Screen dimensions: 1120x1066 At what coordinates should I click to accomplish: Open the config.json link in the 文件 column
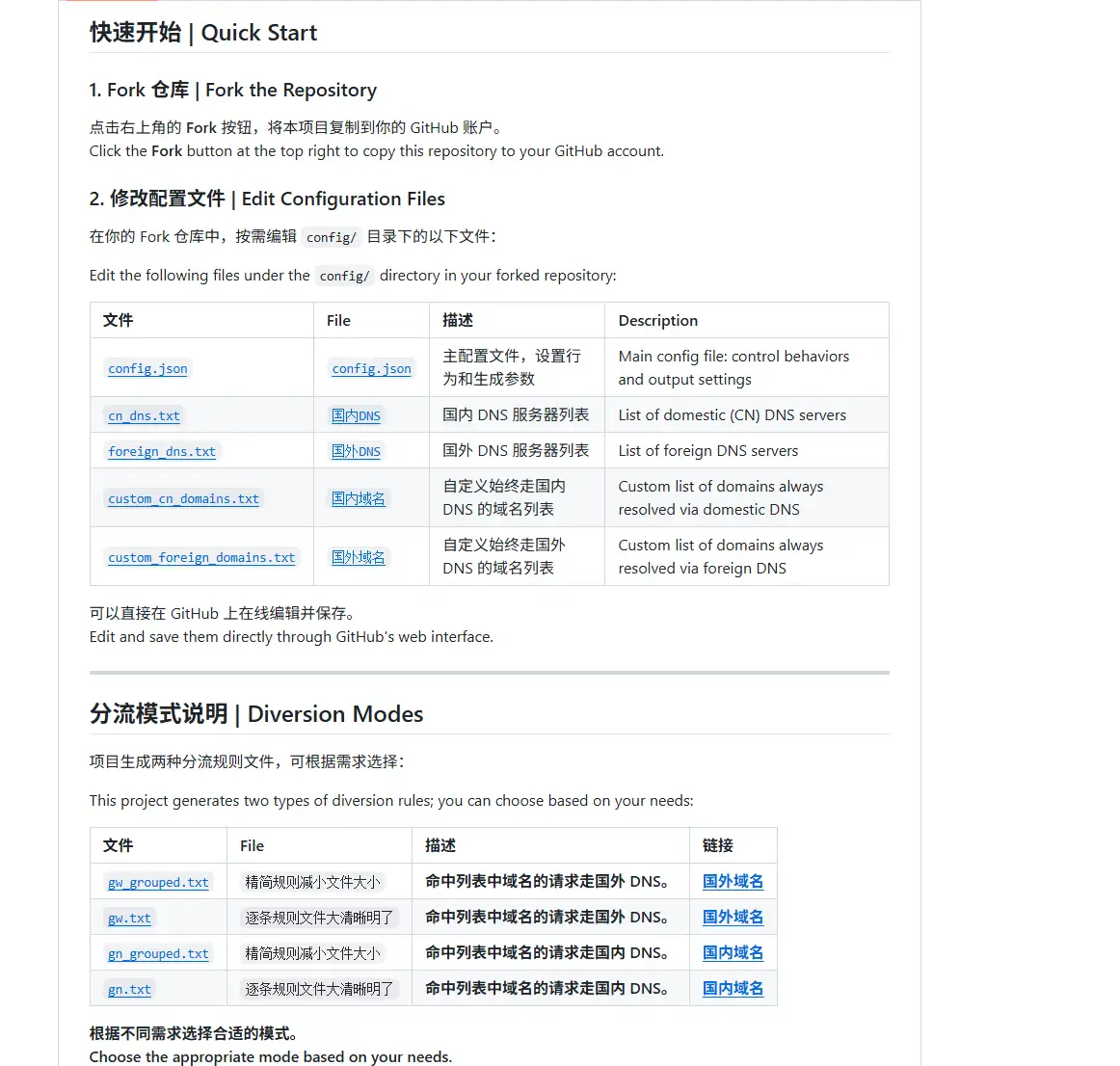(147, 368)
